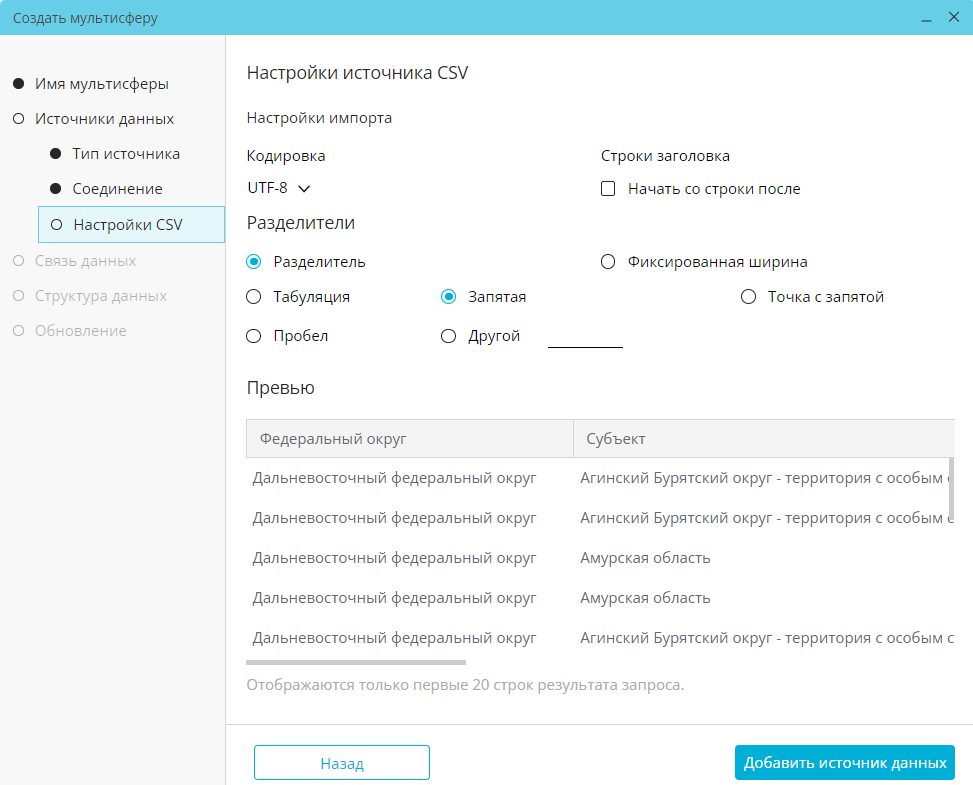This screenshot has width=973, height=785.
Task: Open the Кодировка UTF-8 dropdown
Action: [x=279, y=188]
